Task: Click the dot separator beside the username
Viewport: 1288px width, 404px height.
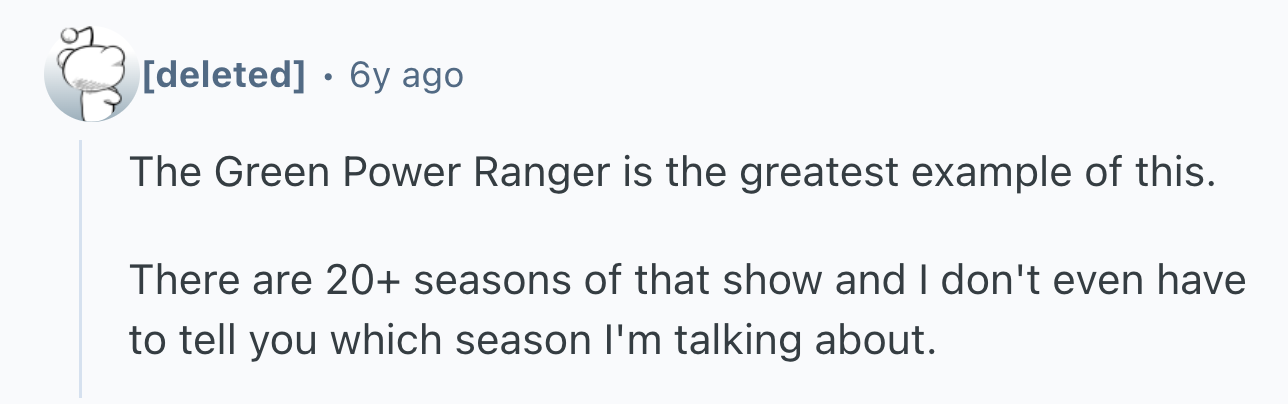Action: coord(327,75)
